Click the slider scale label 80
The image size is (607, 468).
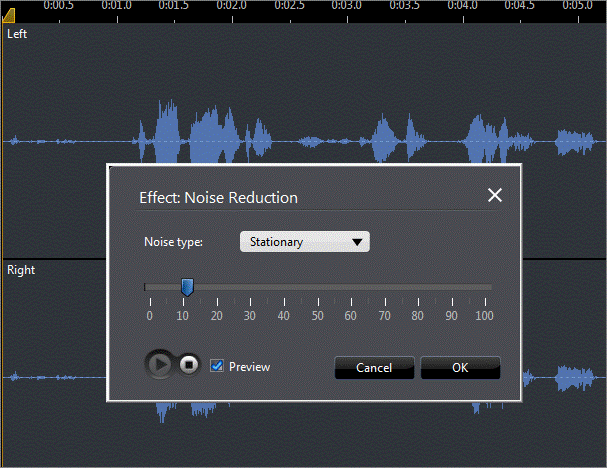(417, 316)
